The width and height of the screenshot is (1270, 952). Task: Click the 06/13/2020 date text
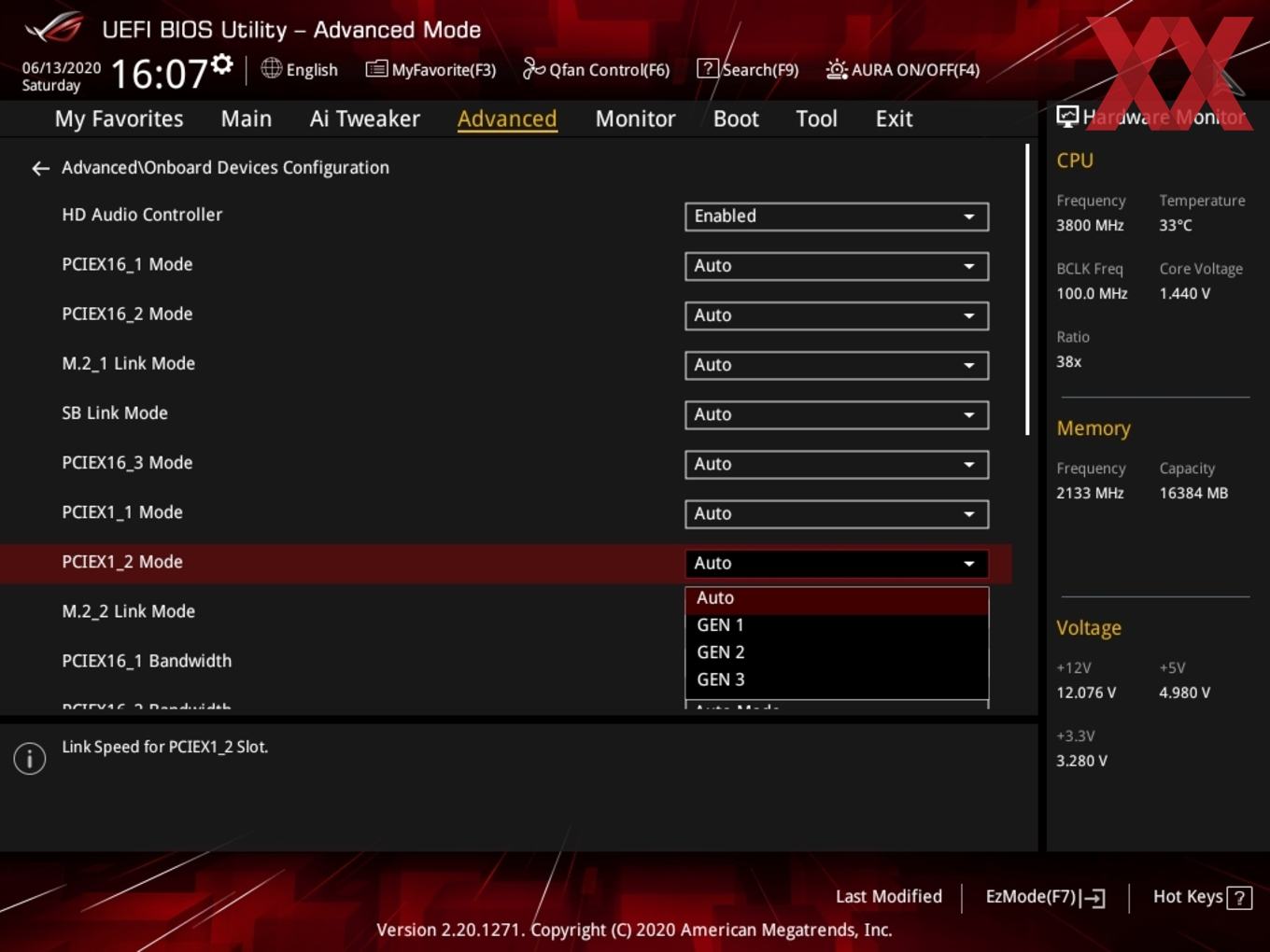tap(62, 68)
